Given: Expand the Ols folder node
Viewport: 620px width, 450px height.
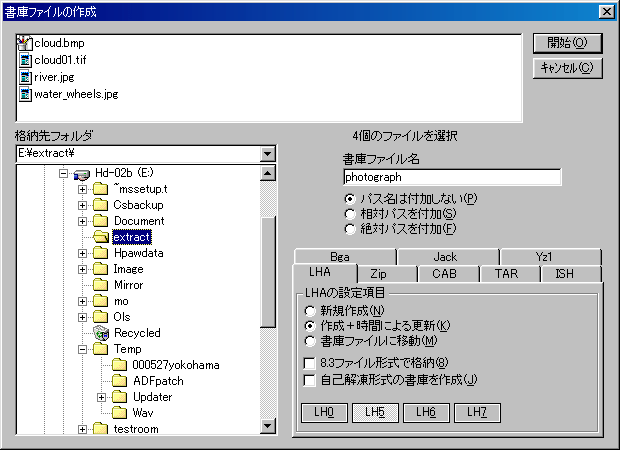Looking at the screenshot, I should coord(82,317).
